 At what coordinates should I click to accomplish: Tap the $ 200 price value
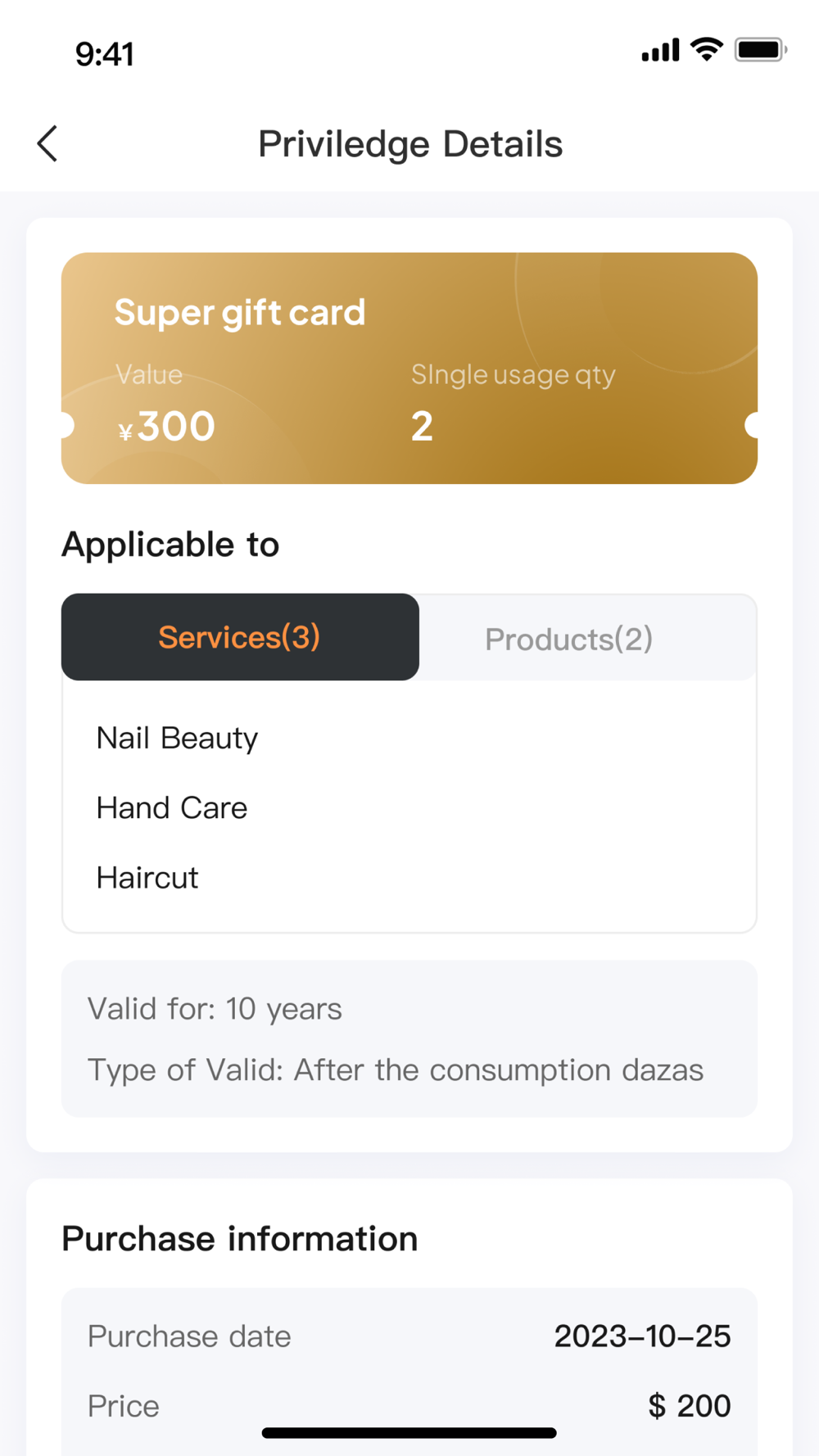pos(690,1406)
